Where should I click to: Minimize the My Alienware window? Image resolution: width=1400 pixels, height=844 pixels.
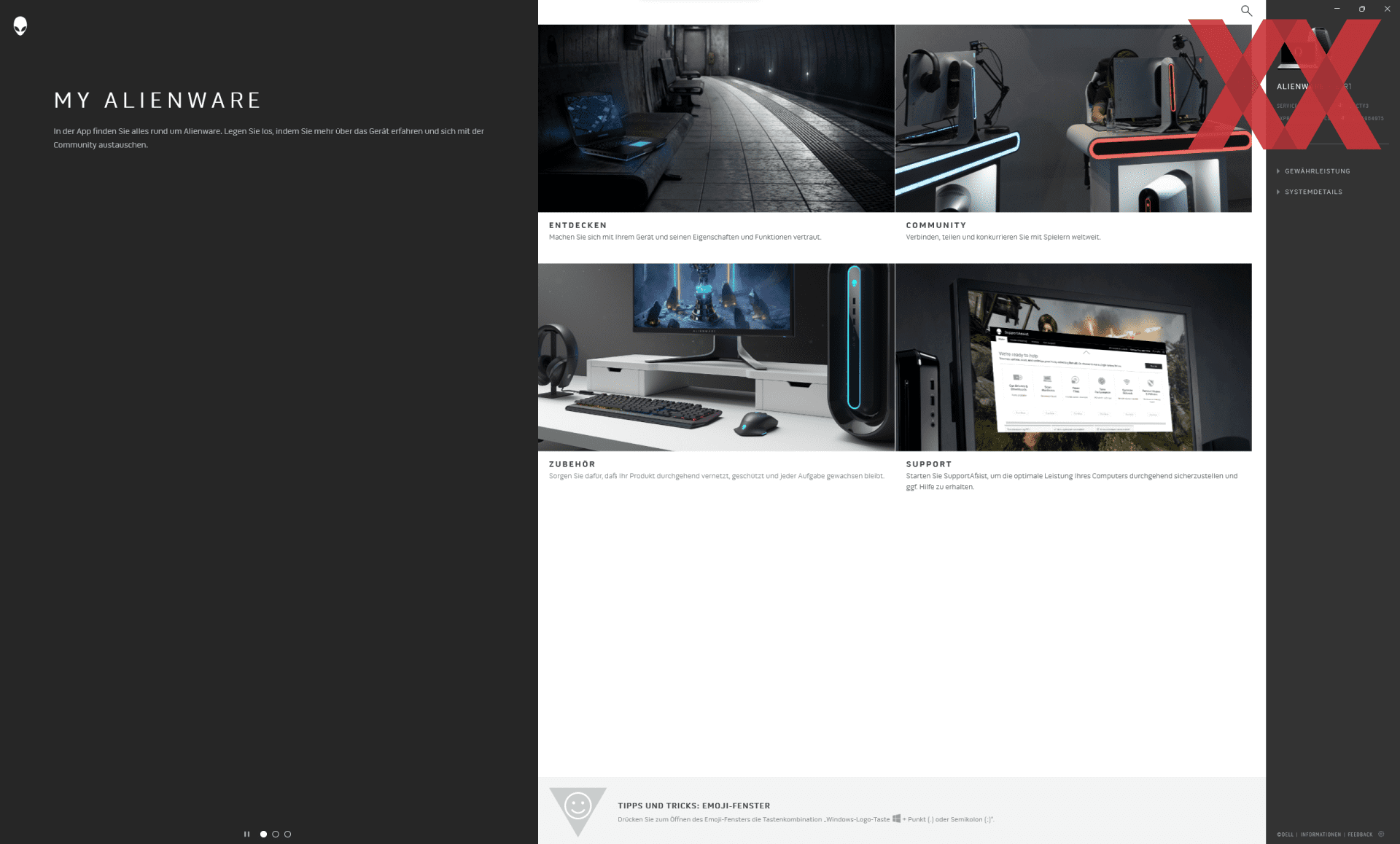1337,9
